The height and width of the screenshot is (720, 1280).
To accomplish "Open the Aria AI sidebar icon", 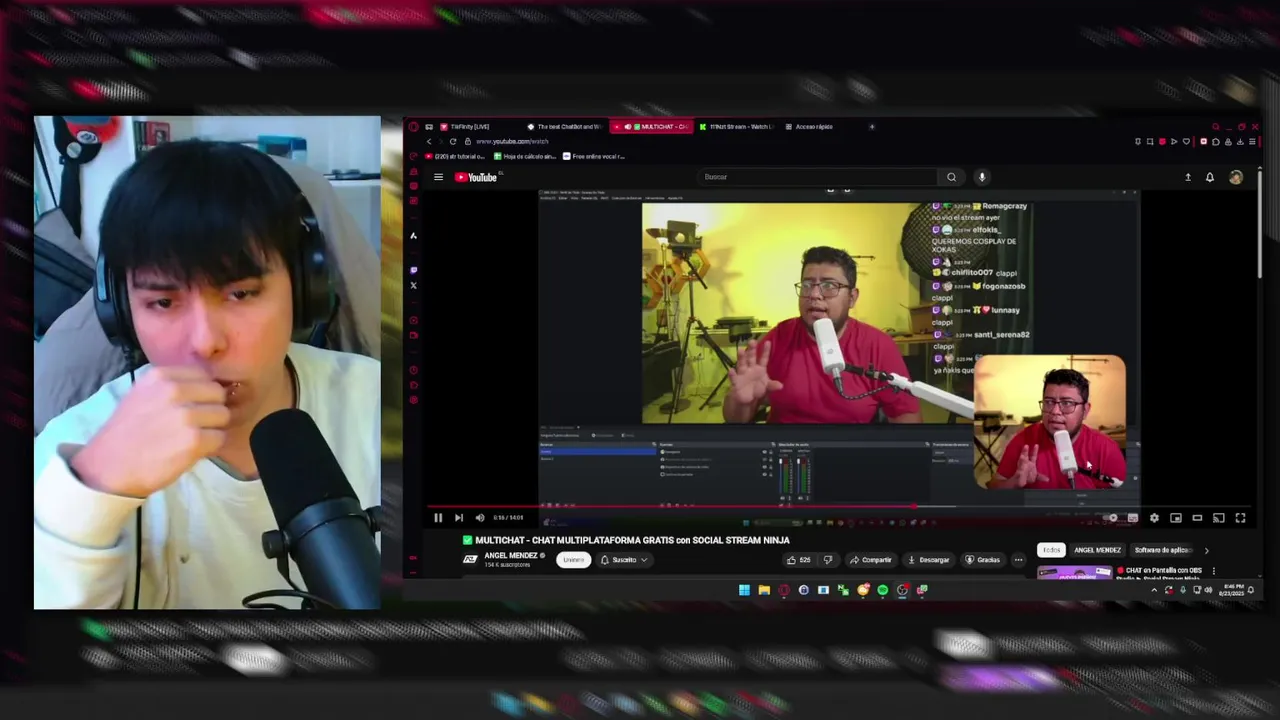I will click(x=413, y=236).
